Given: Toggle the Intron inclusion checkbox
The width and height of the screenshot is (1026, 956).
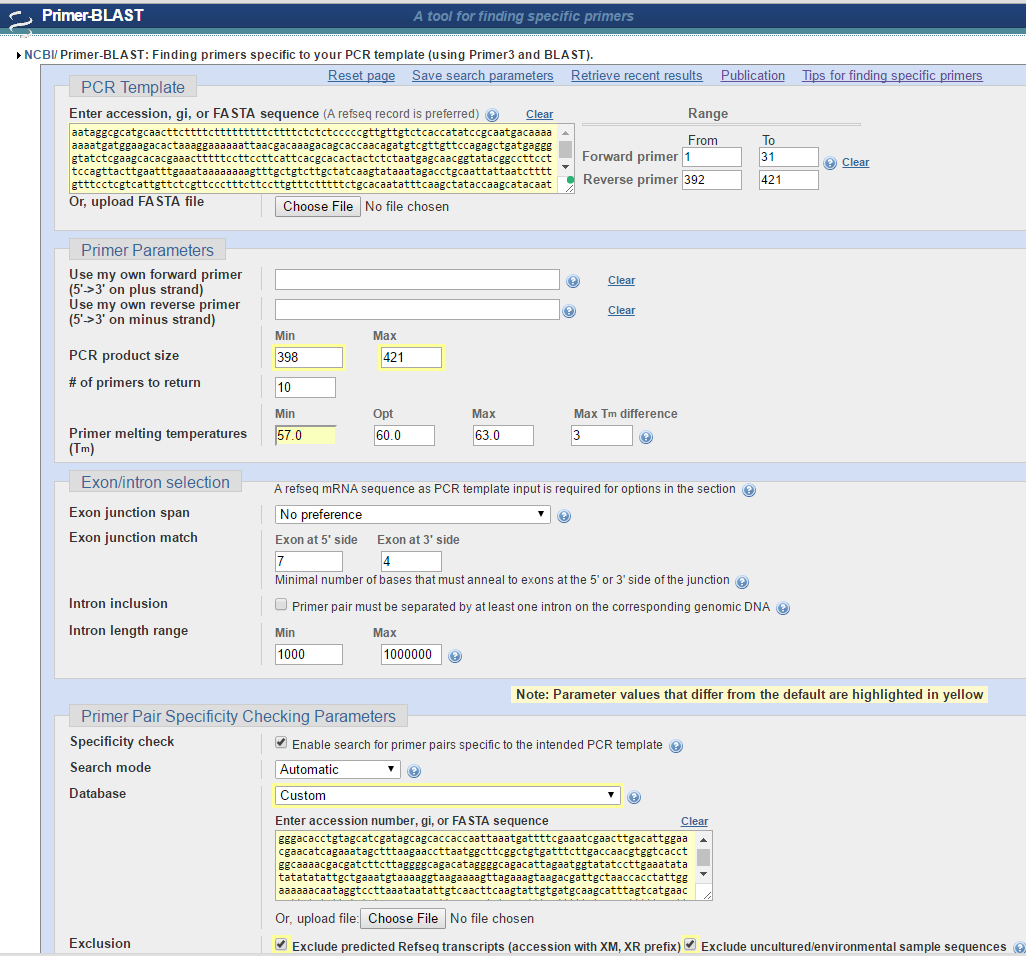Looking at the screenshot, I should coord(282,605).
